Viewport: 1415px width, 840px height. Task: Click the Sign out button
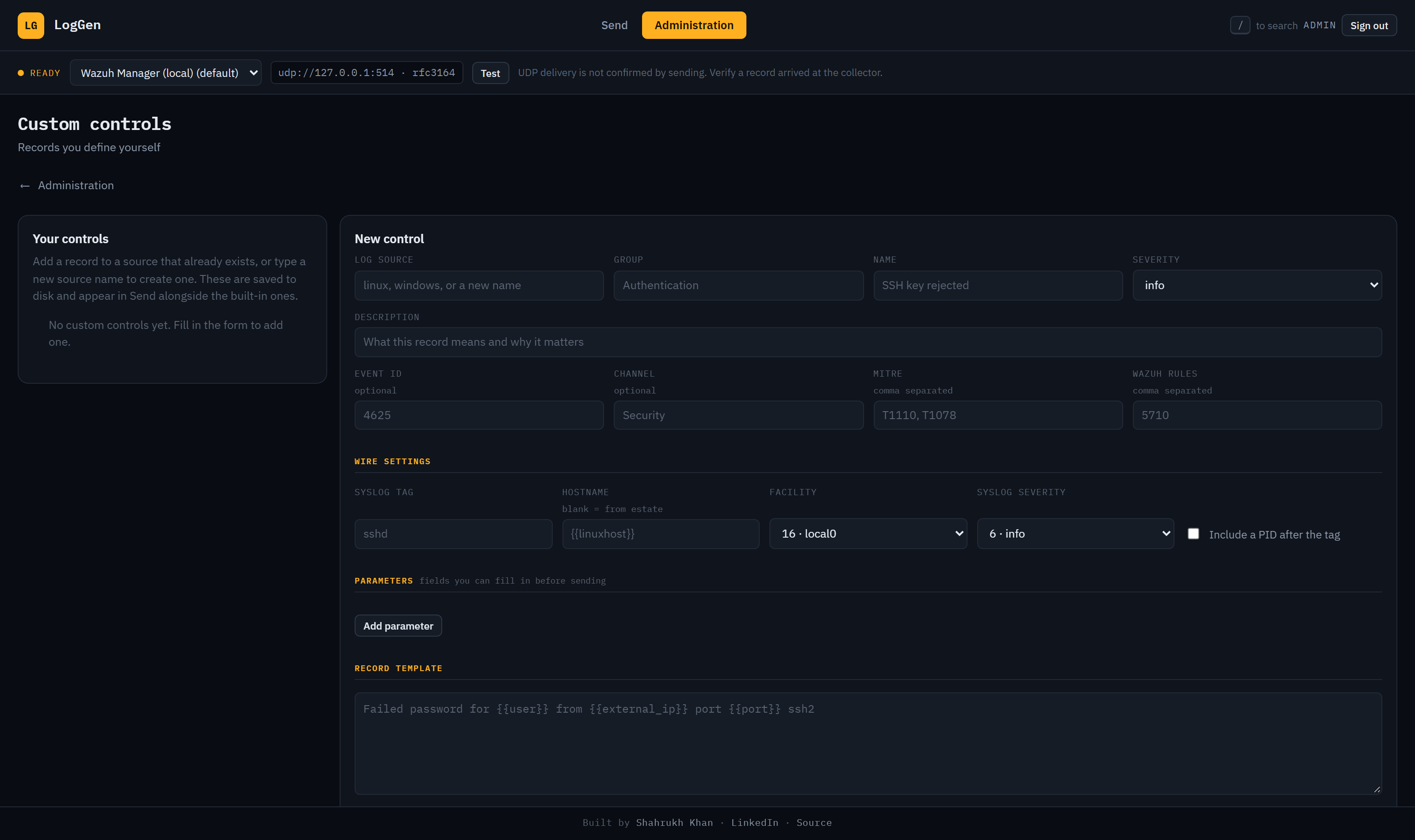[1369, 26]
